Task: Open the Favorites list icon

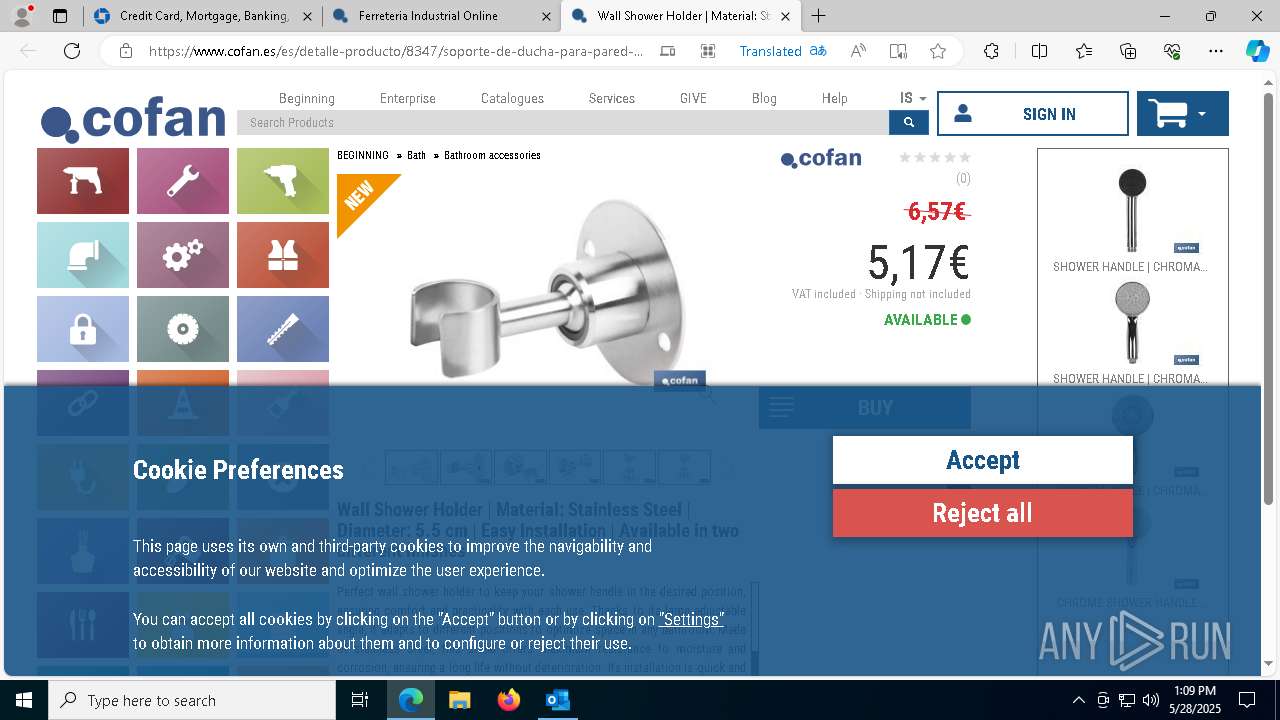Action: tap(1084, 51)
